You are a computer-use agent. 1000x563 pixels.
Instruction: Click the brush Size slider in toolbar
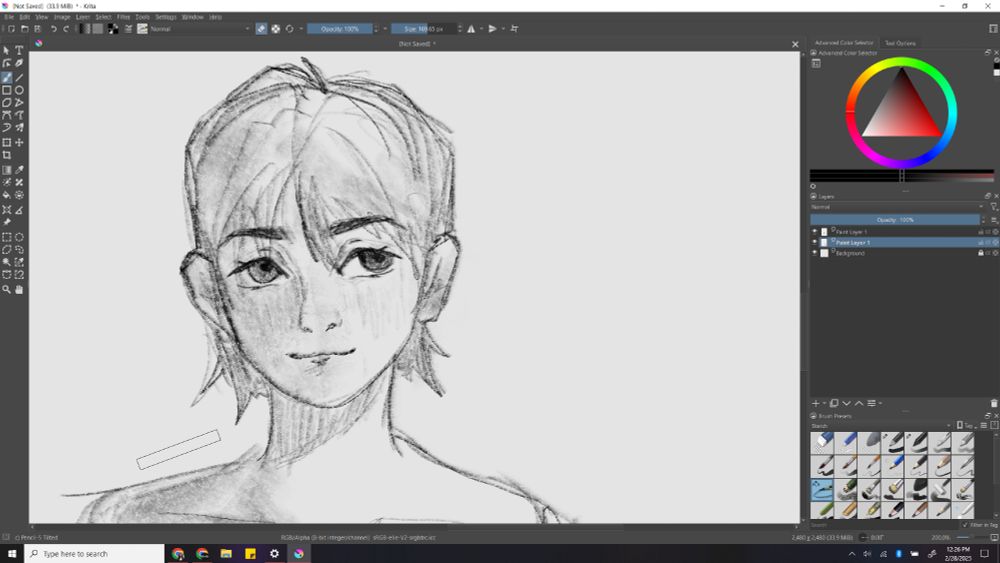[423, 29]
